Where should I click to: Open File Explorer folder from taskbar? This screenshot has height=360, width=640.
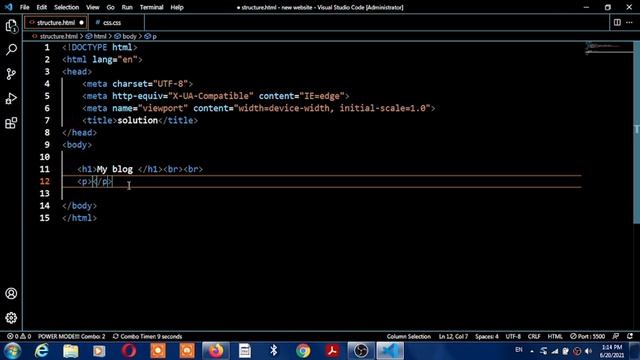(71, 351)
